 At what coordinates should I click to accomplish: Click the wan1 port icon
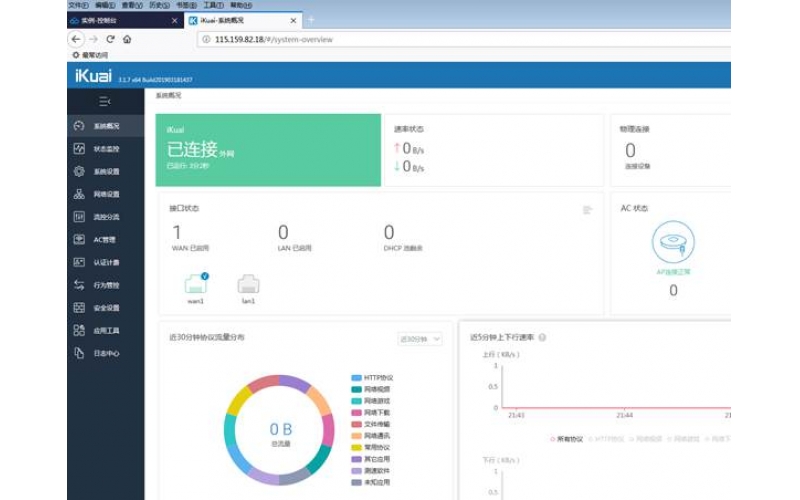[x=196, y=285]
